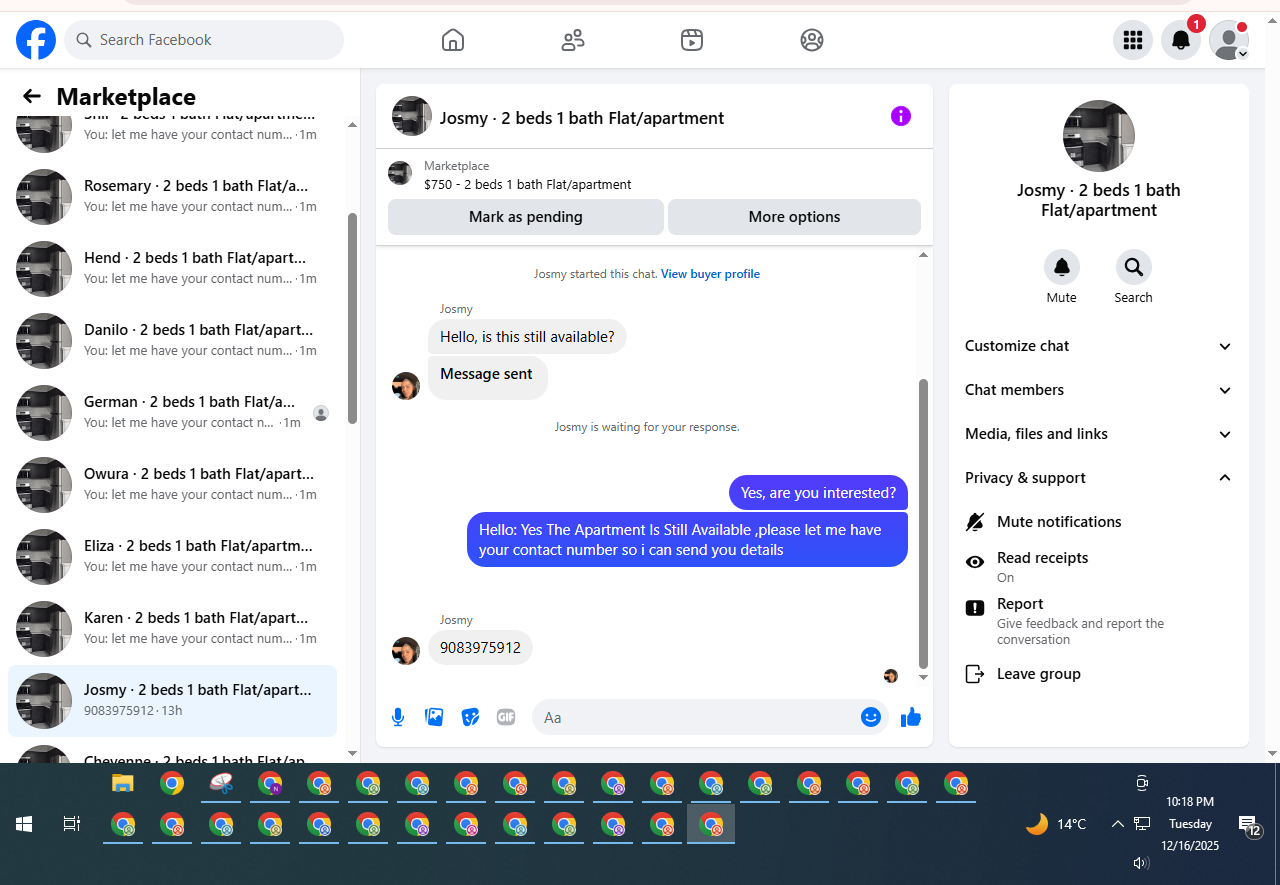
Task: Open the Rosemary conversation
Action: point(172,196)
